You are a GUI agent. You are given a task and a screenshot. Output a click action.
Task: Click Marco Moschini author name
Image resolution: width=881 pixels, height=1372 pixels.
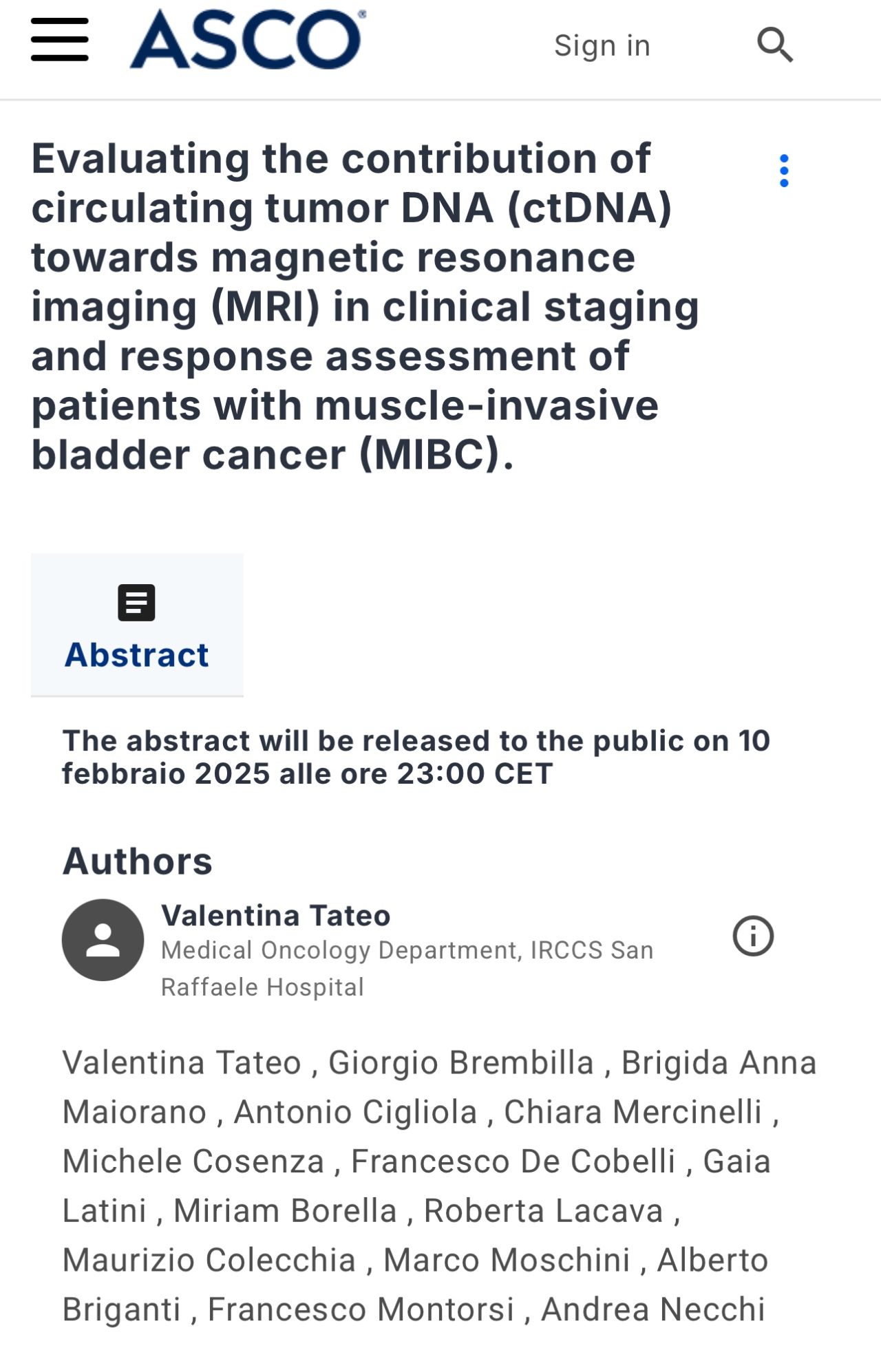[507, 1260]
